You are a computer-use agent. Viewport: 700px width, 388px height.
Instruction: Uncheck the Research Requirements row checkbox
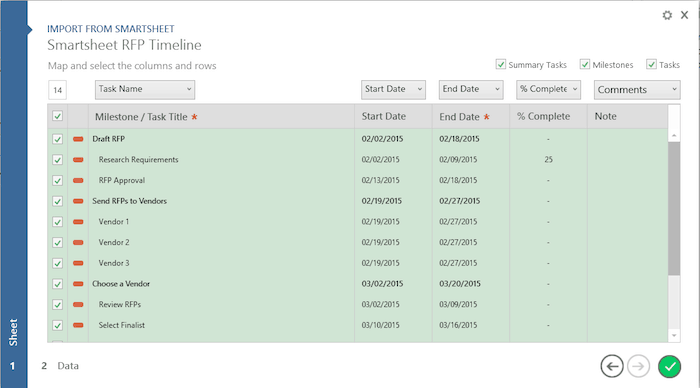coord(58,159)
